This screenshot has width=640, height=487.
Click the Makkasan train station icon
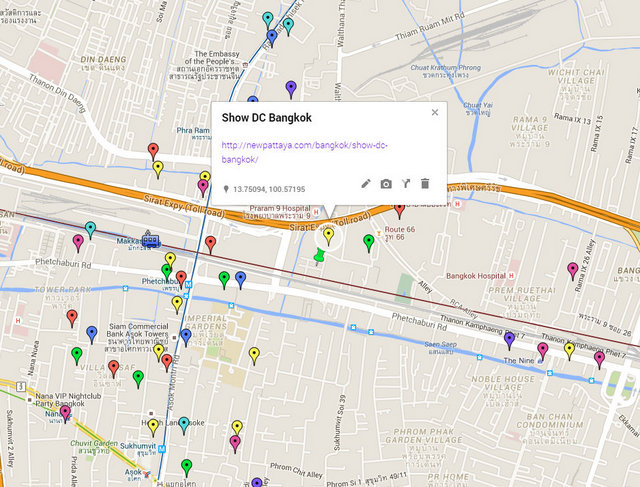[151, 239]
